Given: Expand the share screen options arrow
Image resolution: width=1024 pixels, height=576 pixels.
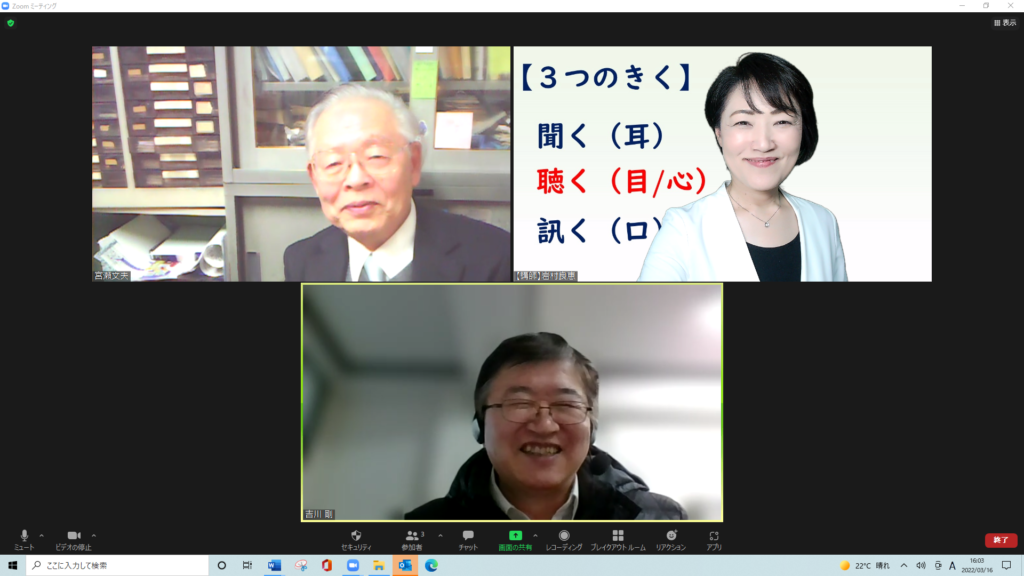Looking at the screenshot, I should pos(535,535).
